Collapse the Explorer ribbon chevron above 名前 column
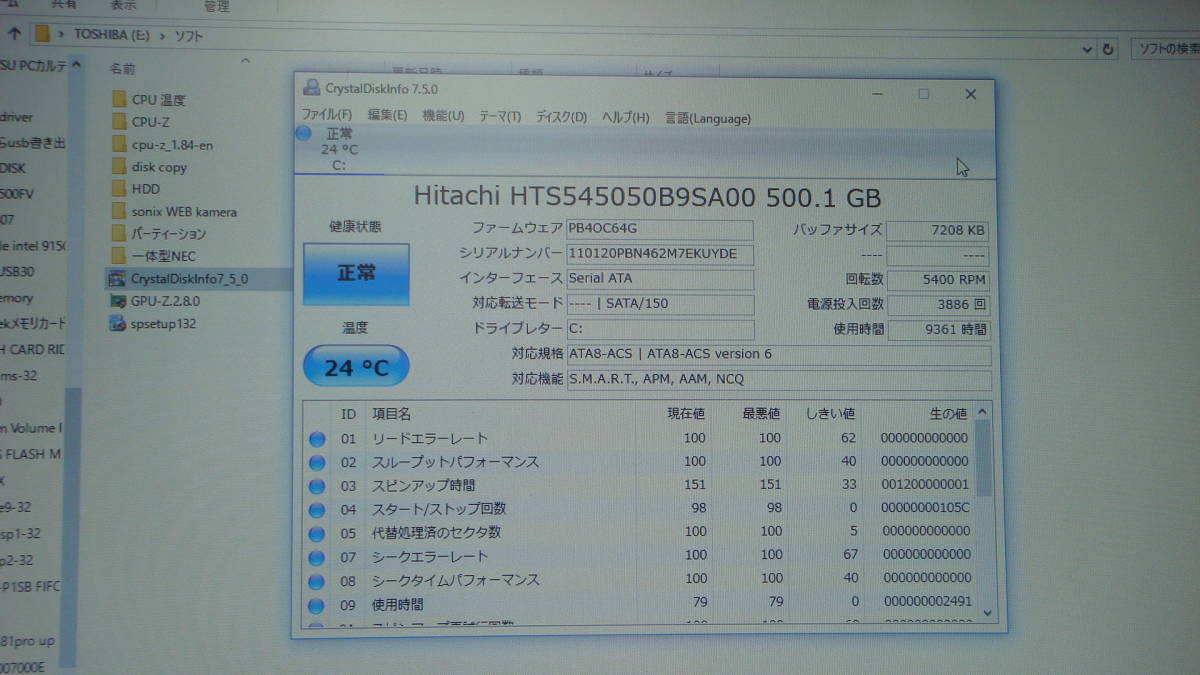The image size is (1200, 675). tap(246, 61)
